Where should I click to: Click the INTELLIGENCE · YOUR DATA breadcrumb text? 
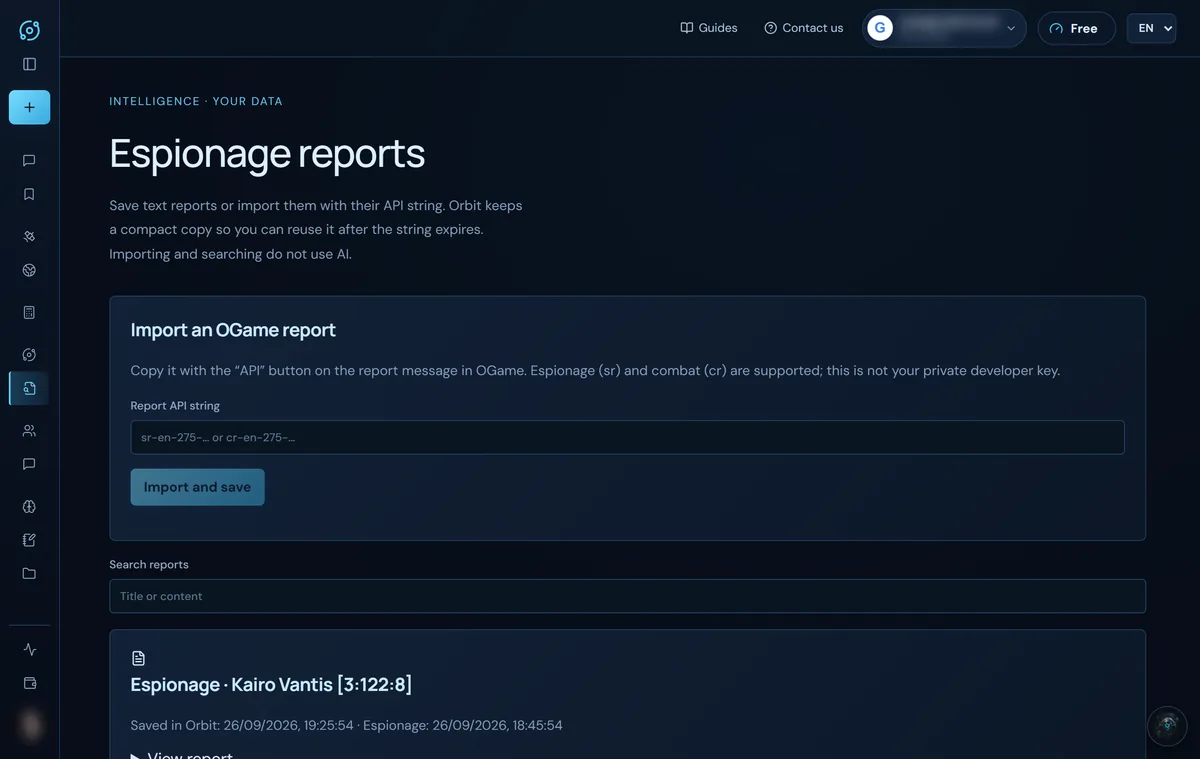[x=196, y=101]
